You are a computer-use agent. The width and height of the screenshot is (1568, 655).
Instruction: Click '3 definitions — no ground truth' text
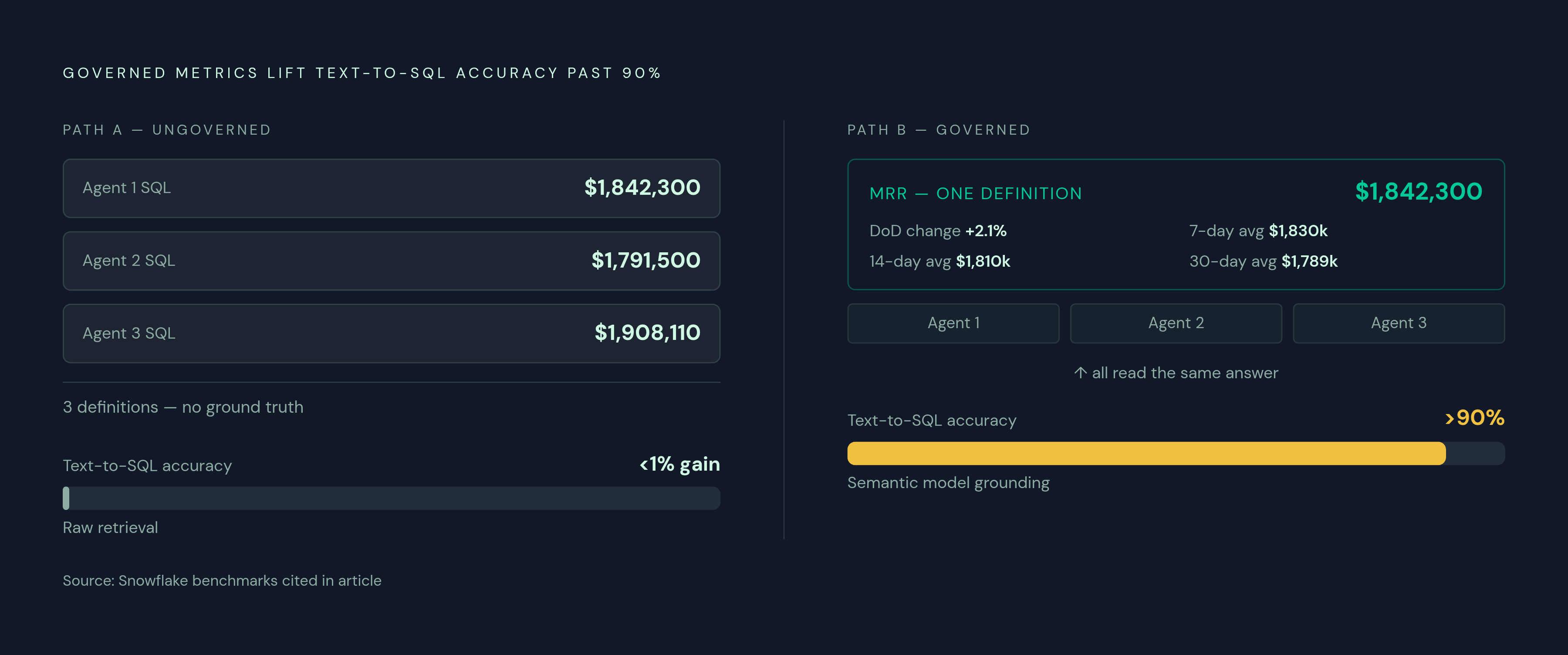(183, 407)
